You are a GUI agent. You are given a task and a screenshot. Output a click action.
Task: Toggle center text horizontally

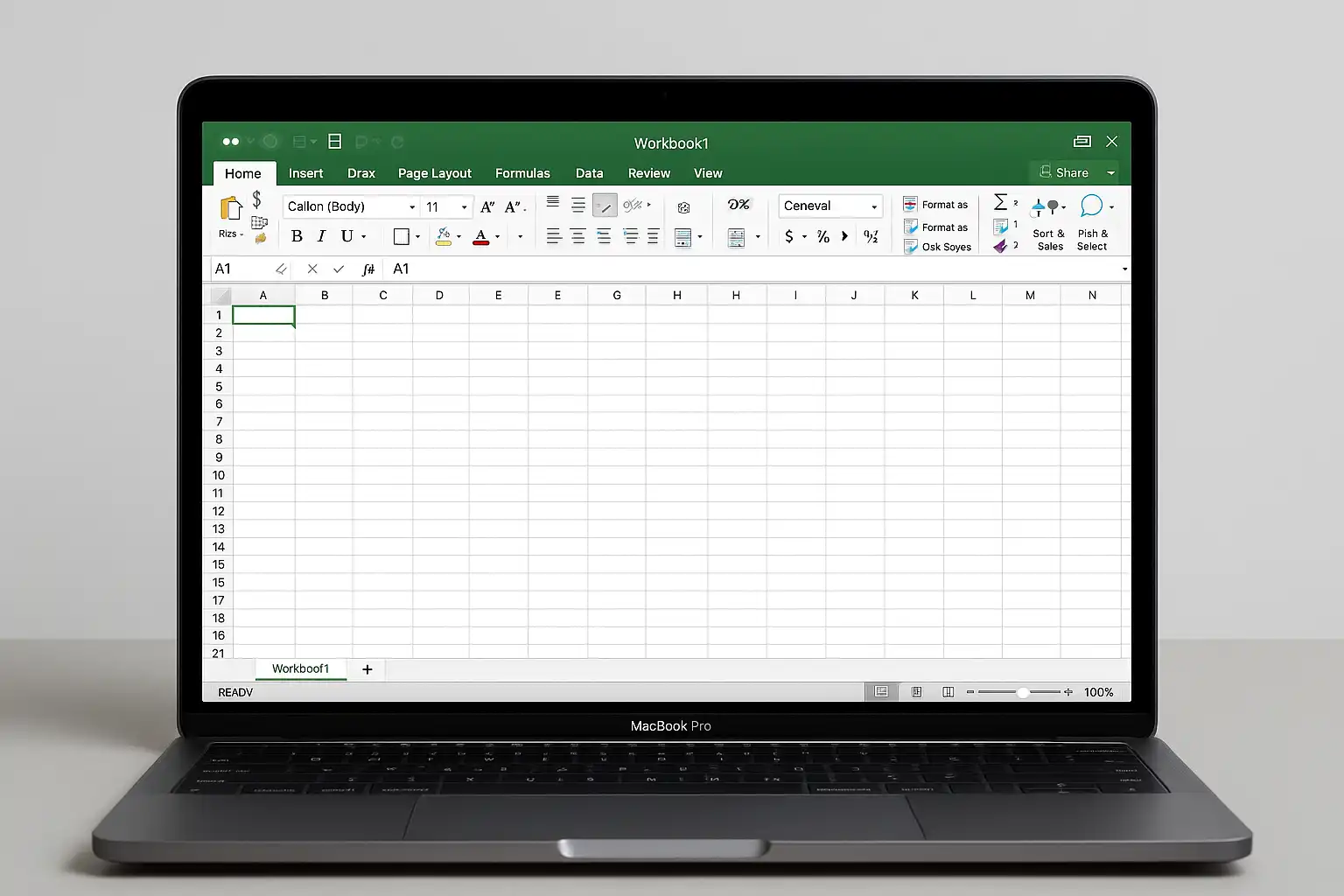point(578,236)
